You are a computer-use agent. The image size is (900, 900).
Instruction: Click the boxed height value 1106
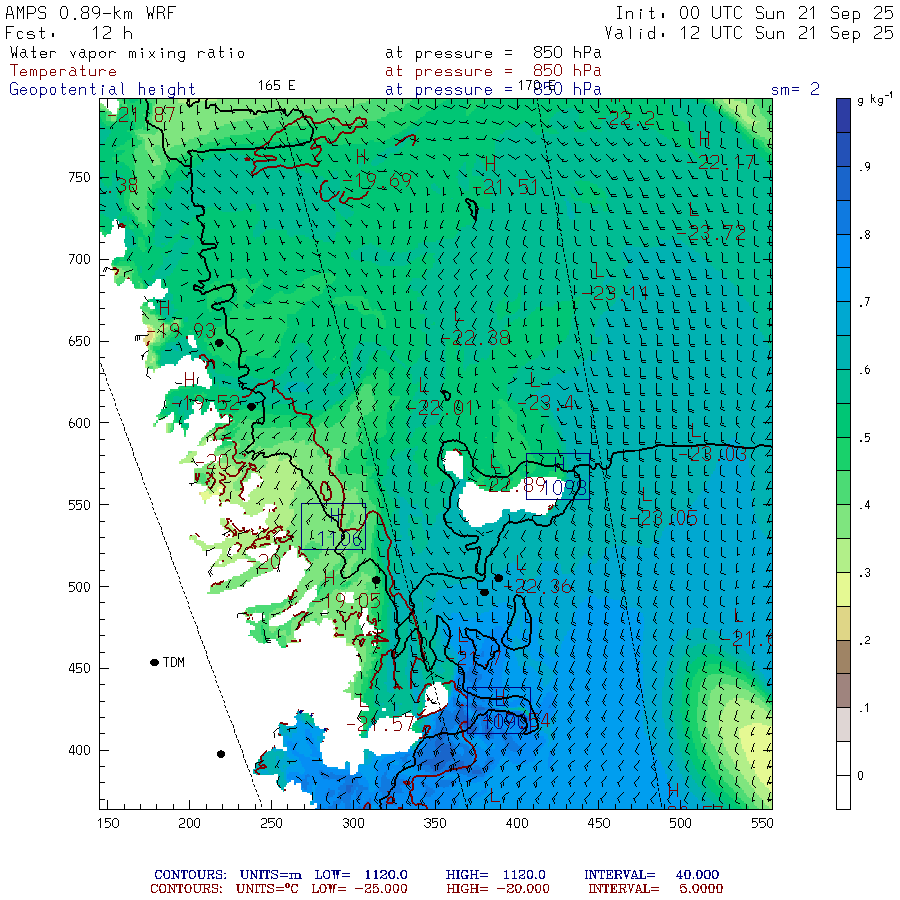(339, 538)
